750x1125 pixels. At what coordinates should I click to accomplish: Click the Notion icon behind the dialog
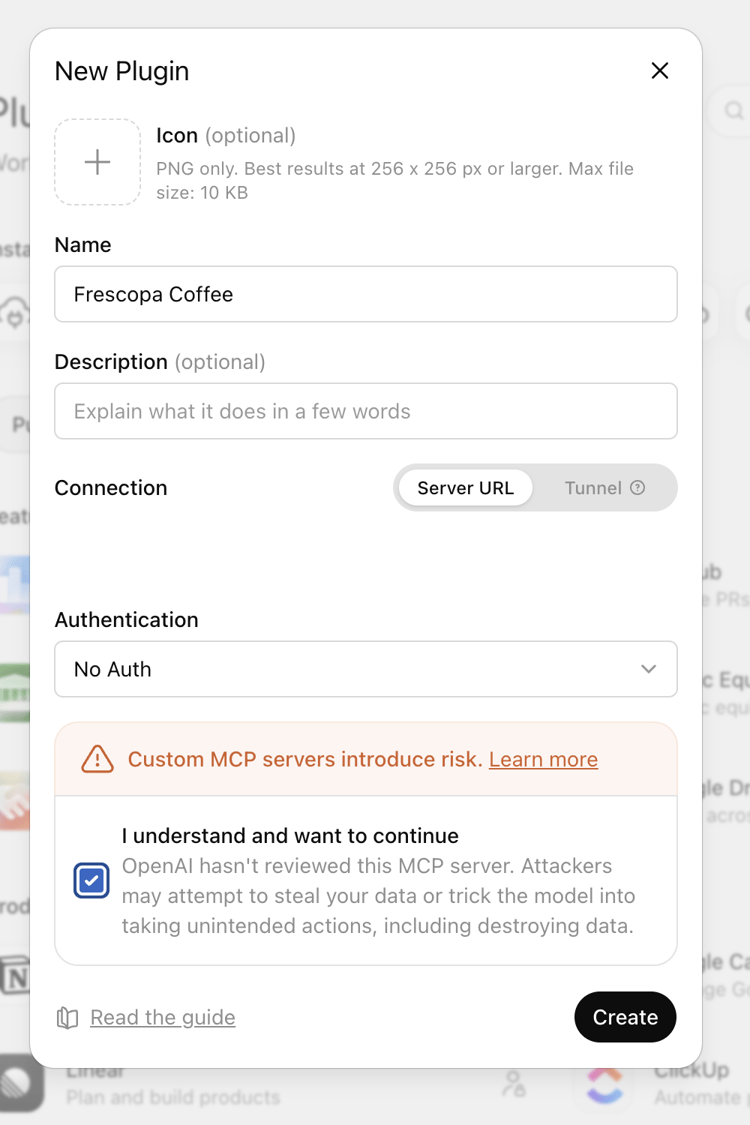[x=15, y=976]
